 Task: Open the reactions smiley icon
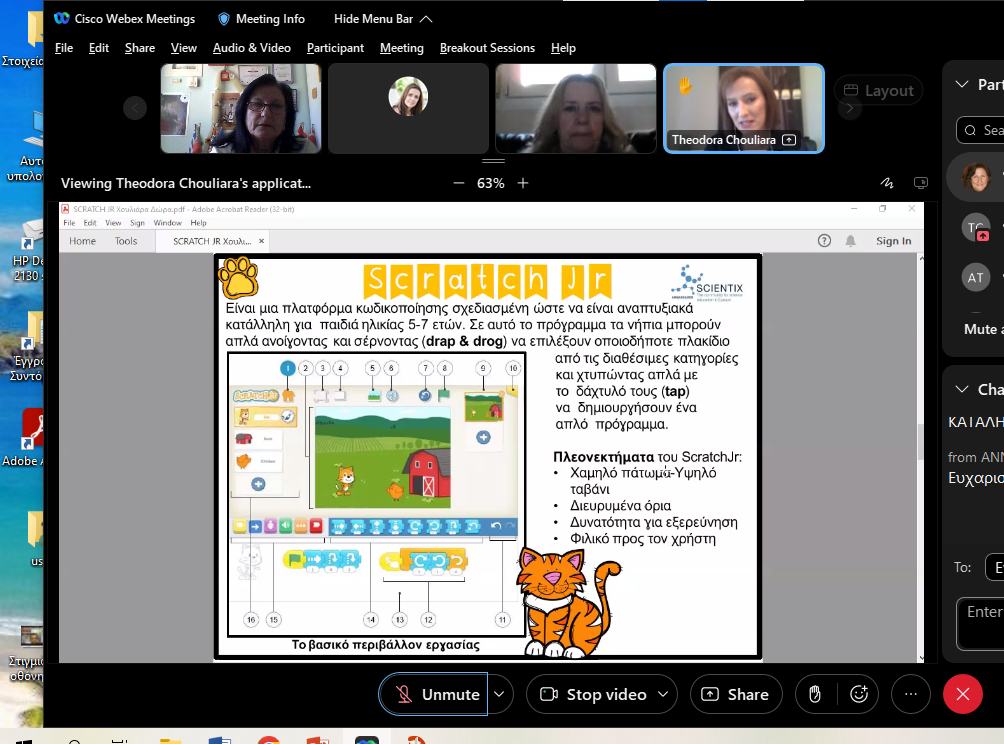pyautogui.click(x=859, y=694)
